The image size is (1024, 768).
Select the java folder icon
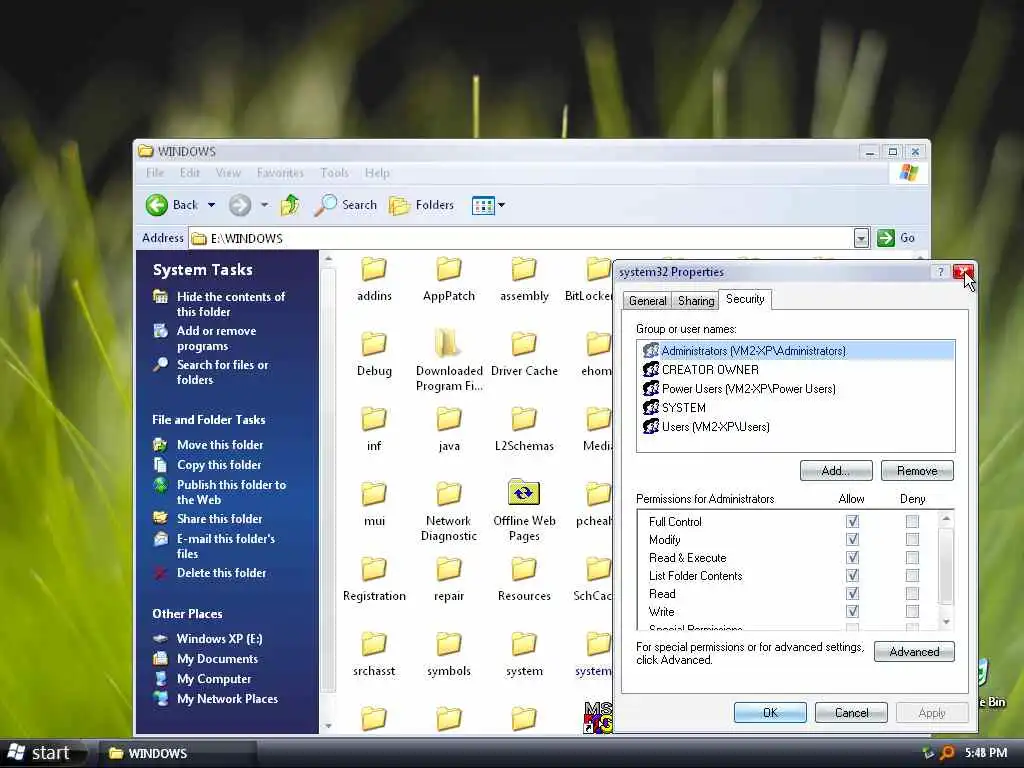[449, 419]
